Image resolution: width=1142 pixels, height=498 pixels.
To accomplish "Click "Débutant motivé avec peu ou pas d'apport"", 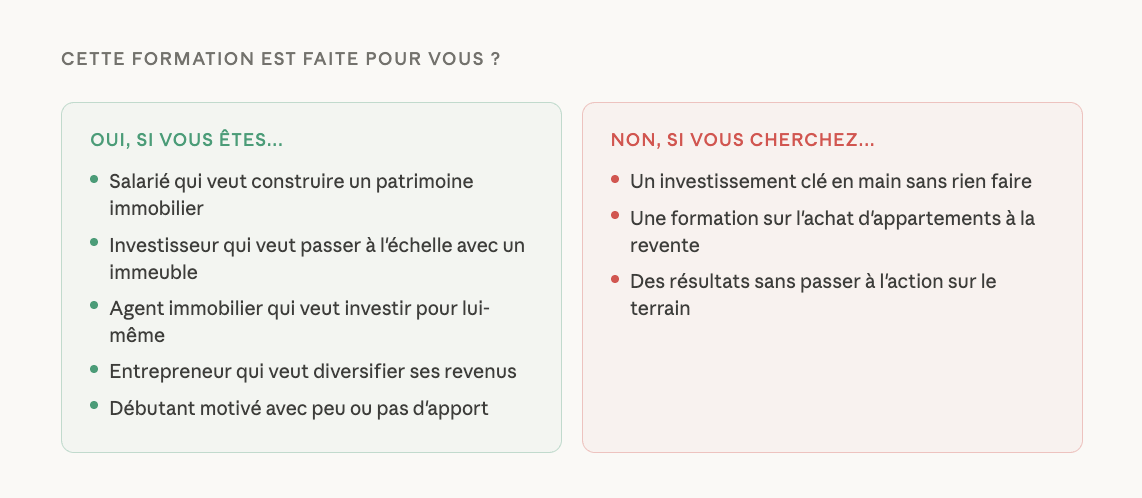I will 298,408.
